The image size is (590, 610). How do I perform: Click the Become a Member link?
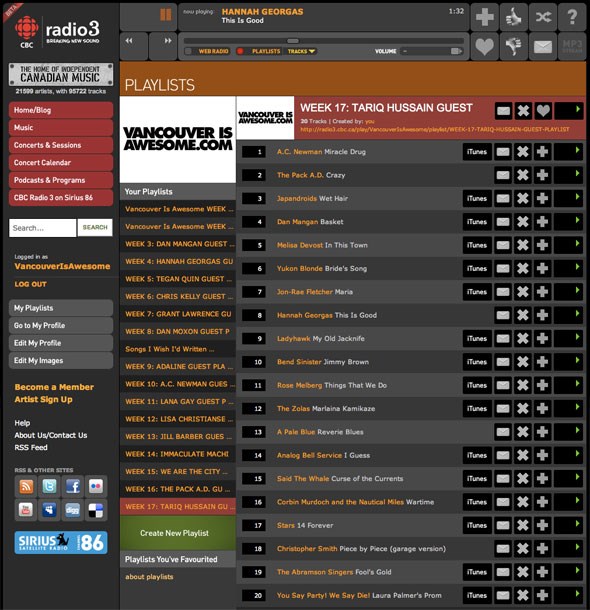(x=54, y=387)
